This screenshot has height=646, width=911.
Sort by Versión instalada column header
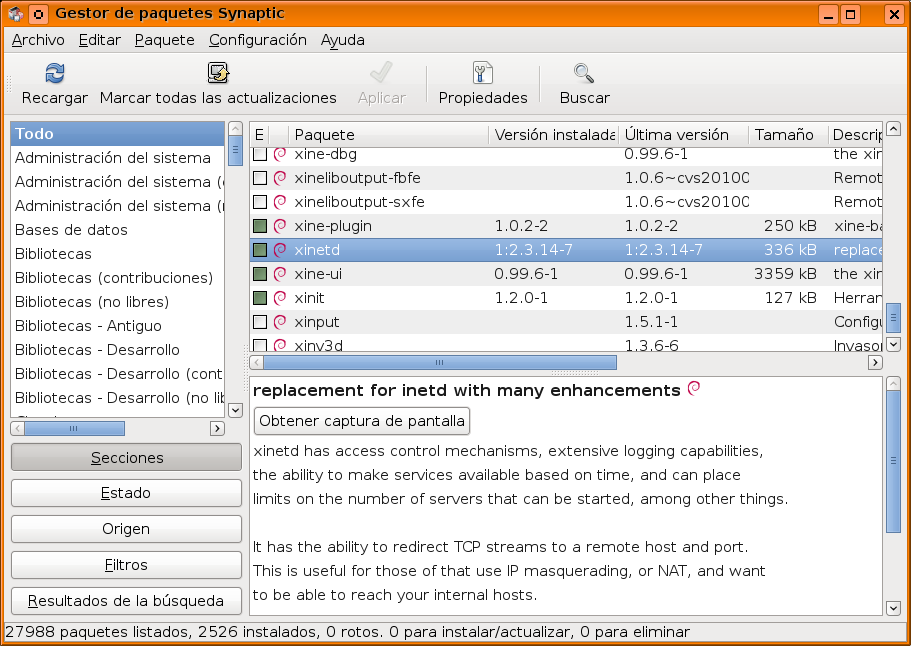click(554, 135)
